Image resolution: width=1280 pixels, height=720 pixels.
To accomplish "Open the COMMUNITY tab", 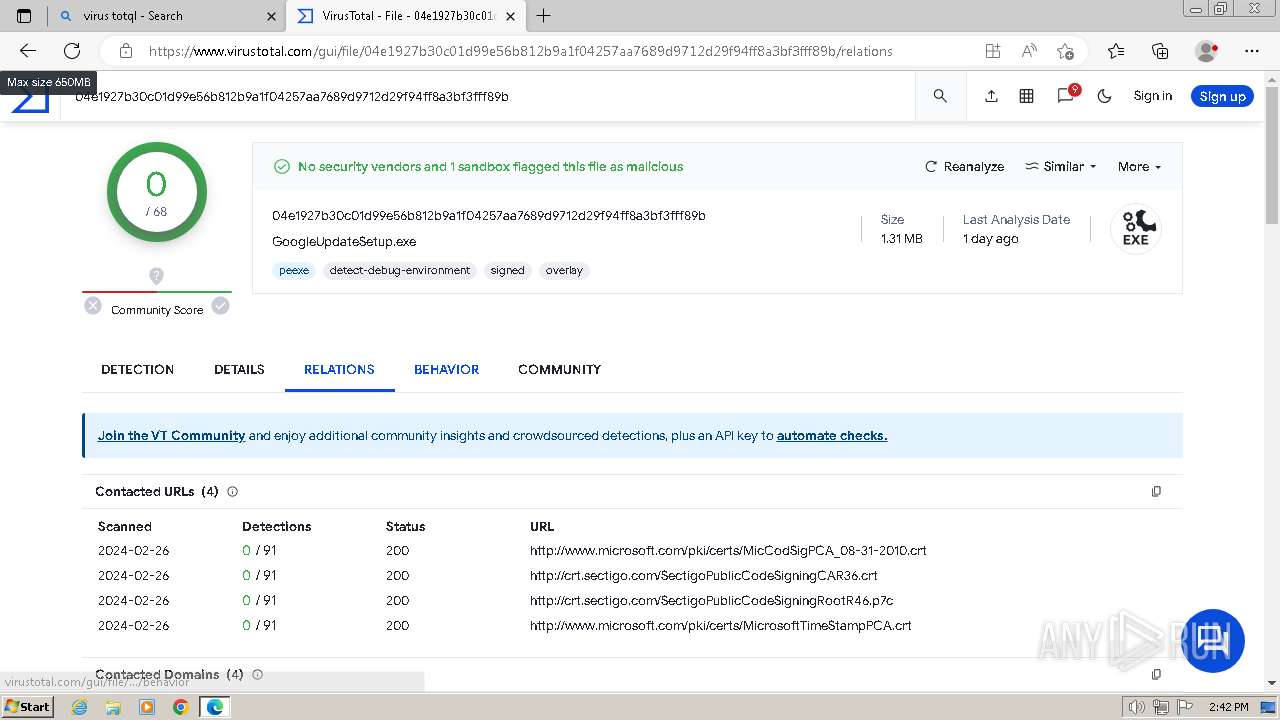I will 559,369.
